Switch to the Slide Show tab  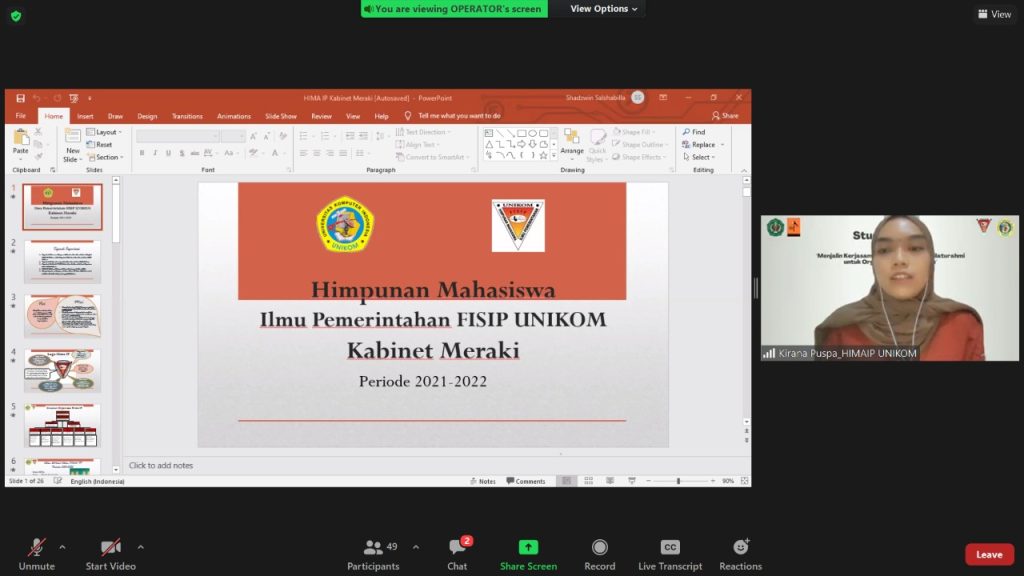pyautogui.click(x=281, y=116)
